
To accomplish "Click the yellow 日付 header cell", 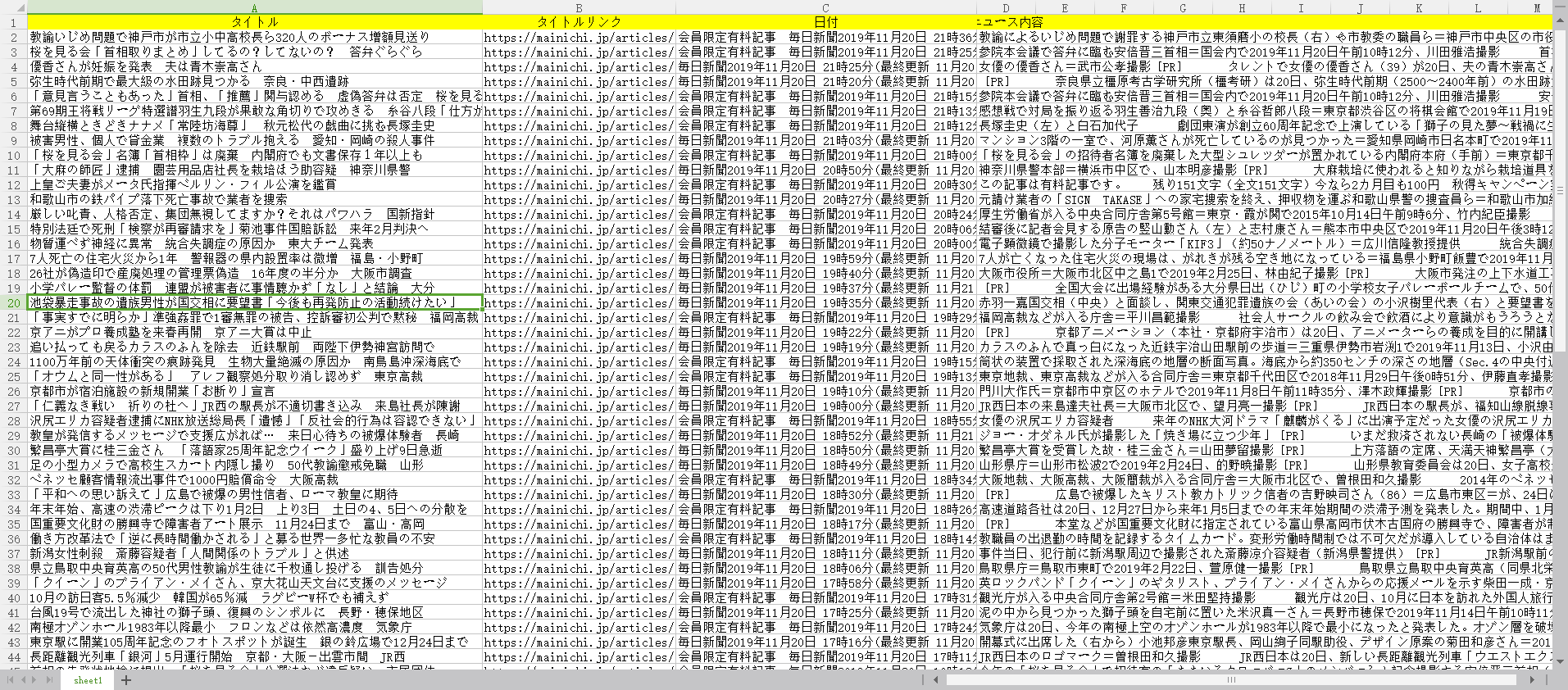I will tap(825, 22).
